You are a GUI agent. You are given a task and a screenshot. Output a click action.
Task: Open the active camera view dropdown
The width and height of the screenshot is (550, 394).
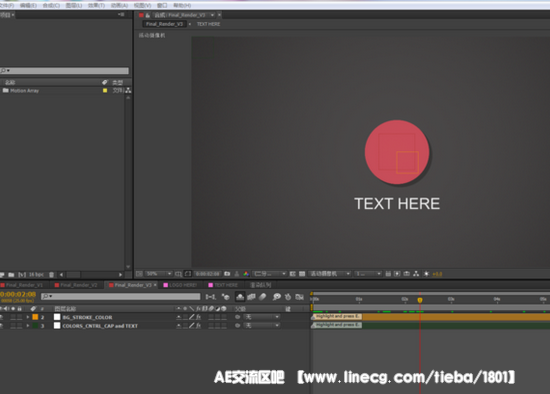[x=329, y=274]
